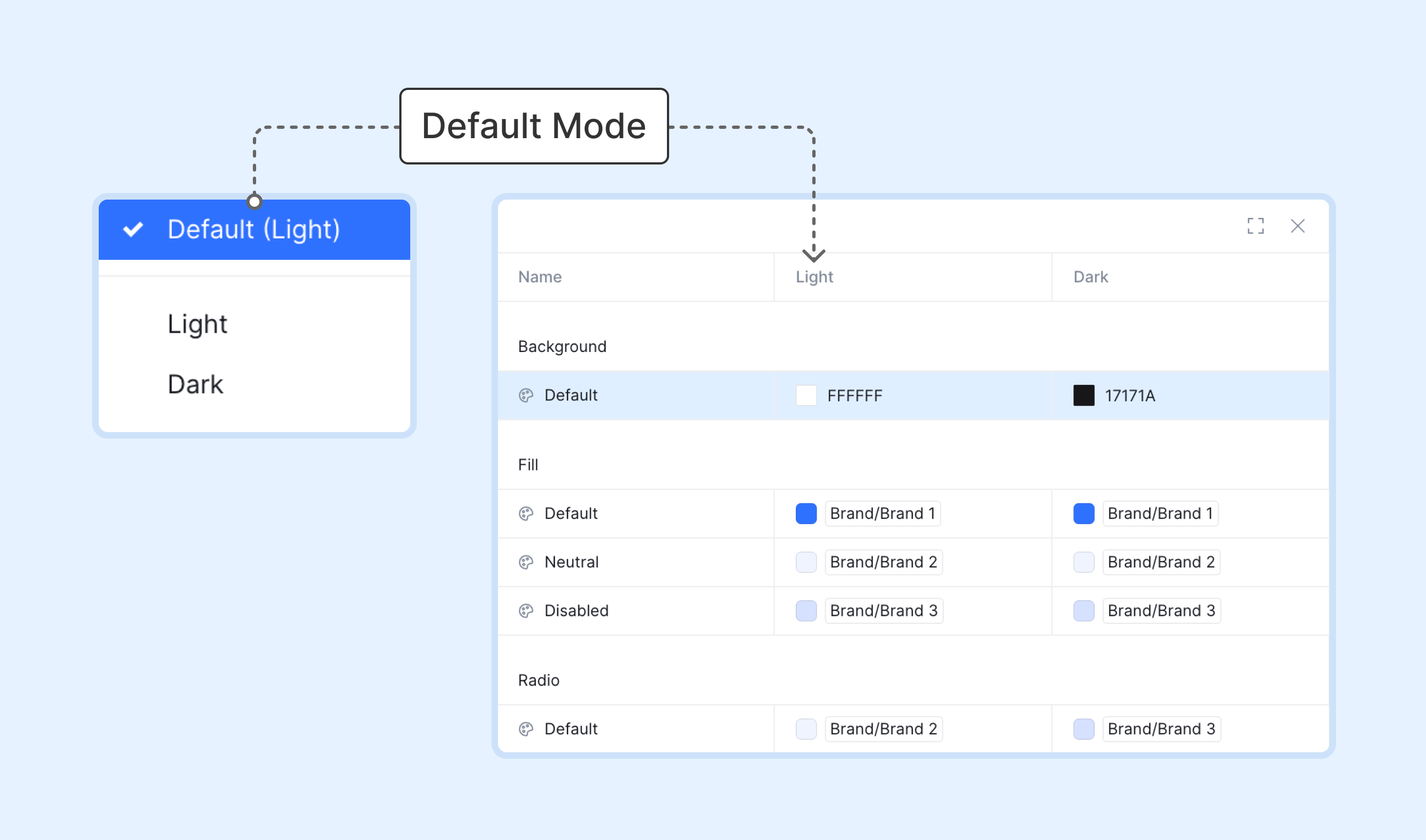The height and width of the screenshot is (840, 1426).
Task: Select the Radio Default variable name
Action: 570,729
